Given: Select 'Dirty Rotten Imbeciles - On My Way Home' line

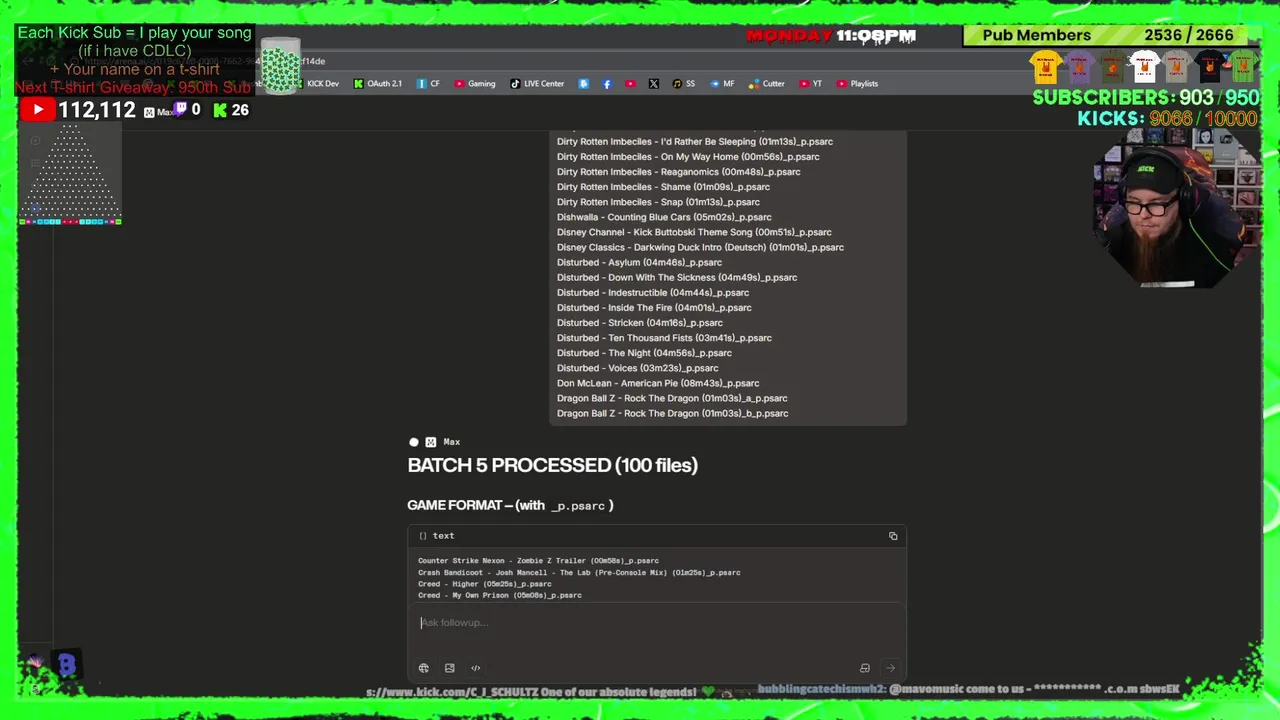Looking at the screenshot, I should [x=688, y=157].
